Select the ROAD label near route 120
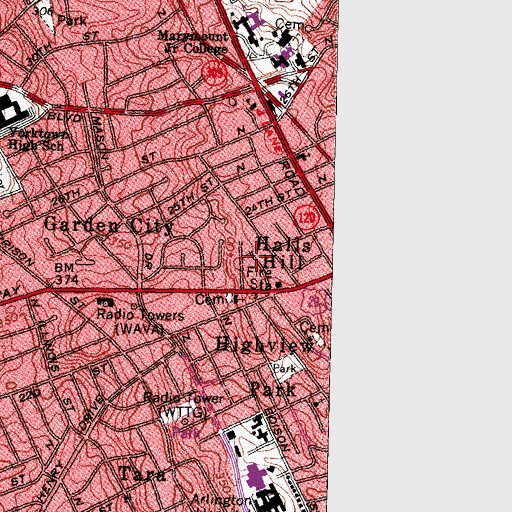 tap(293, 178)
